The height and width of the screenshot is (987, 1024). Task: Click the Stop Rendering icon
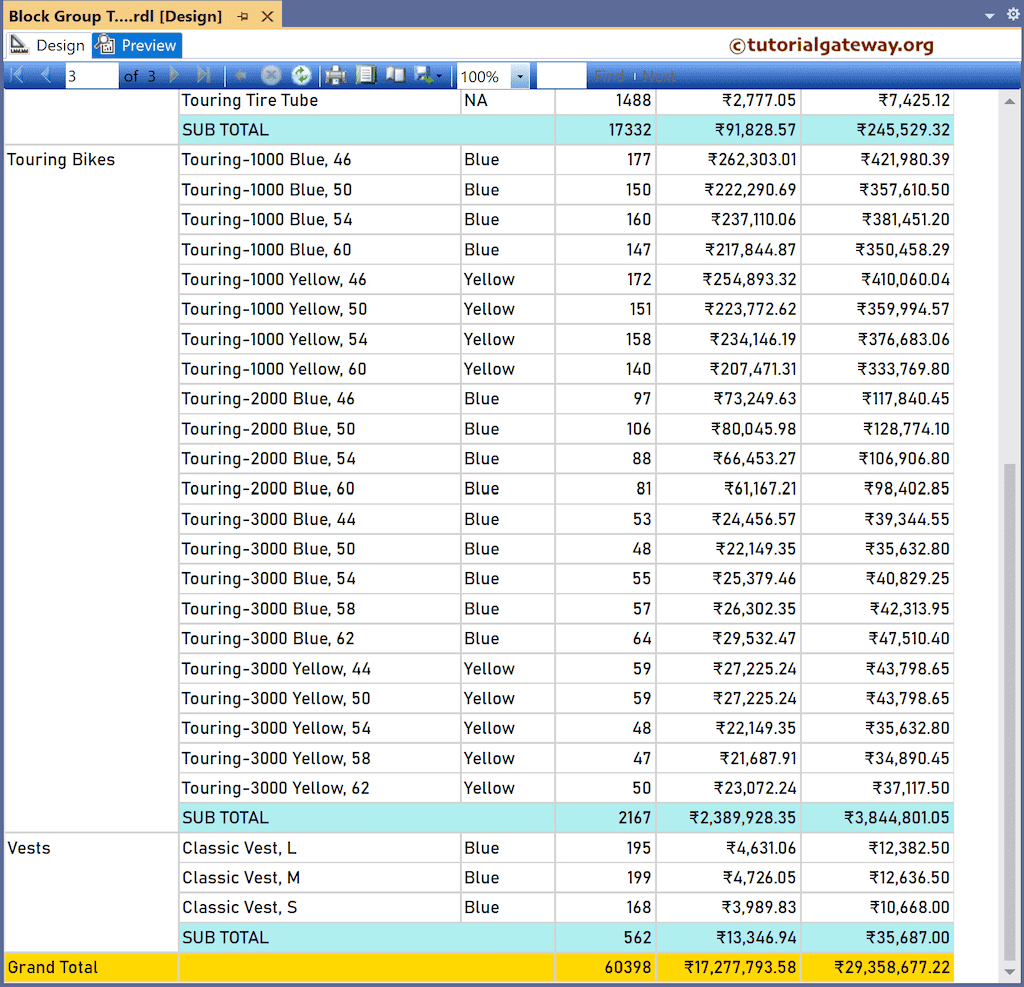270,75
